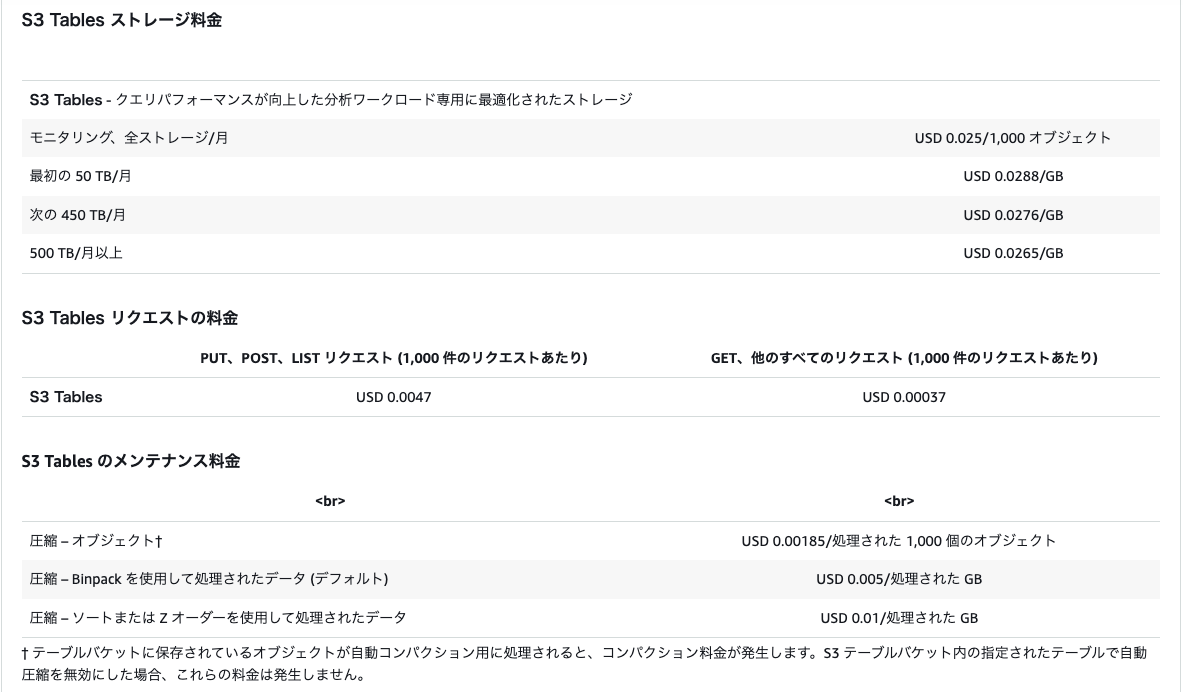Click the PUT、POST、LIST リクエスト column header
The image size is (1183, 692).
point(393,358)
